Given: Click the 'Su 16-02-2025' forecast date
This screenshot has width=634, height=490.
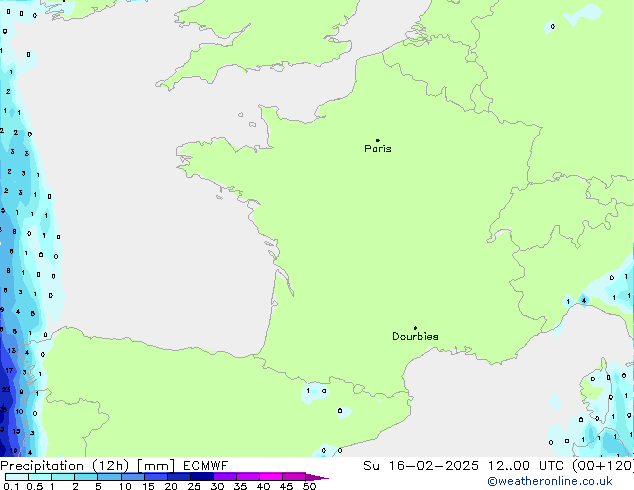Looking at the screenshot, I should [x=421, y=466].
